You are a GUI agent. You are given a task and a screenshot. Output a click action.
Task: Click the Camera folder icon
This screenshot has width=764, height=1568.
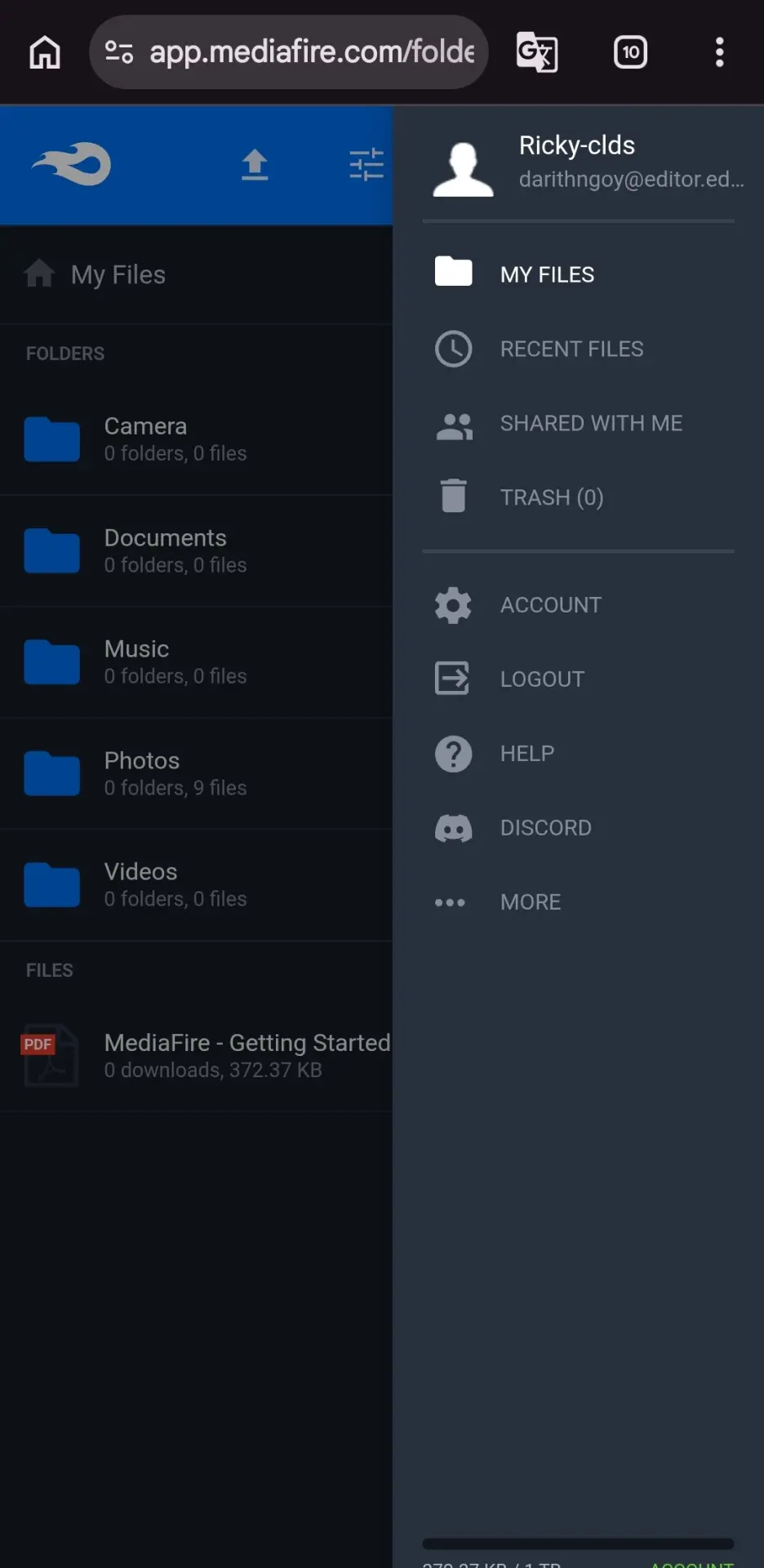click(52, 439)
